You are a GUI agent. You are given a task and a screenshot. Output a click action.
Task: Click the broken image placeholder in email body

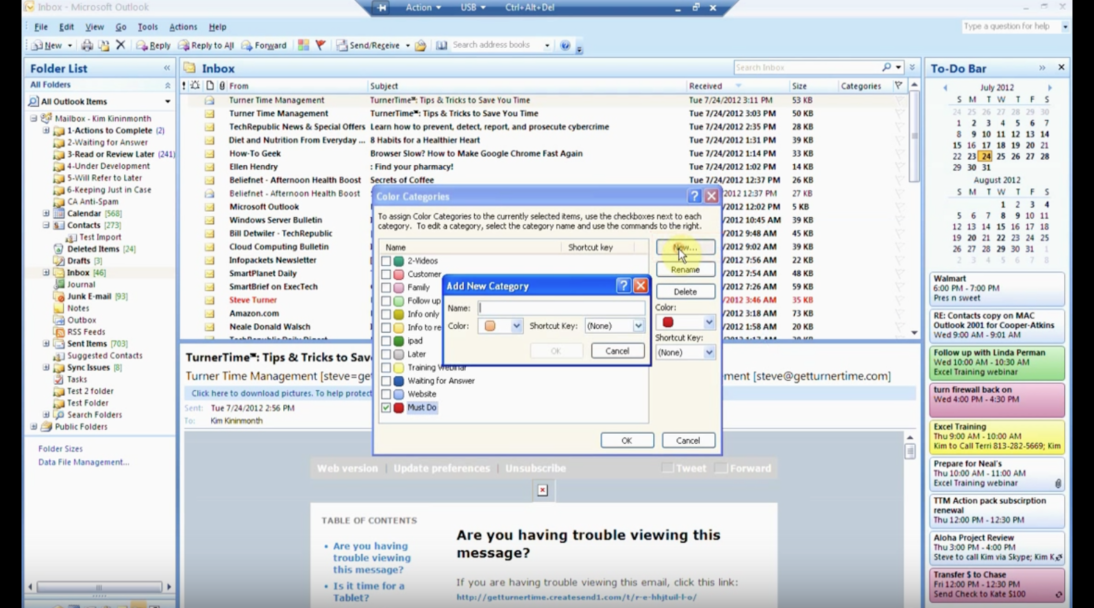[542, 490]
